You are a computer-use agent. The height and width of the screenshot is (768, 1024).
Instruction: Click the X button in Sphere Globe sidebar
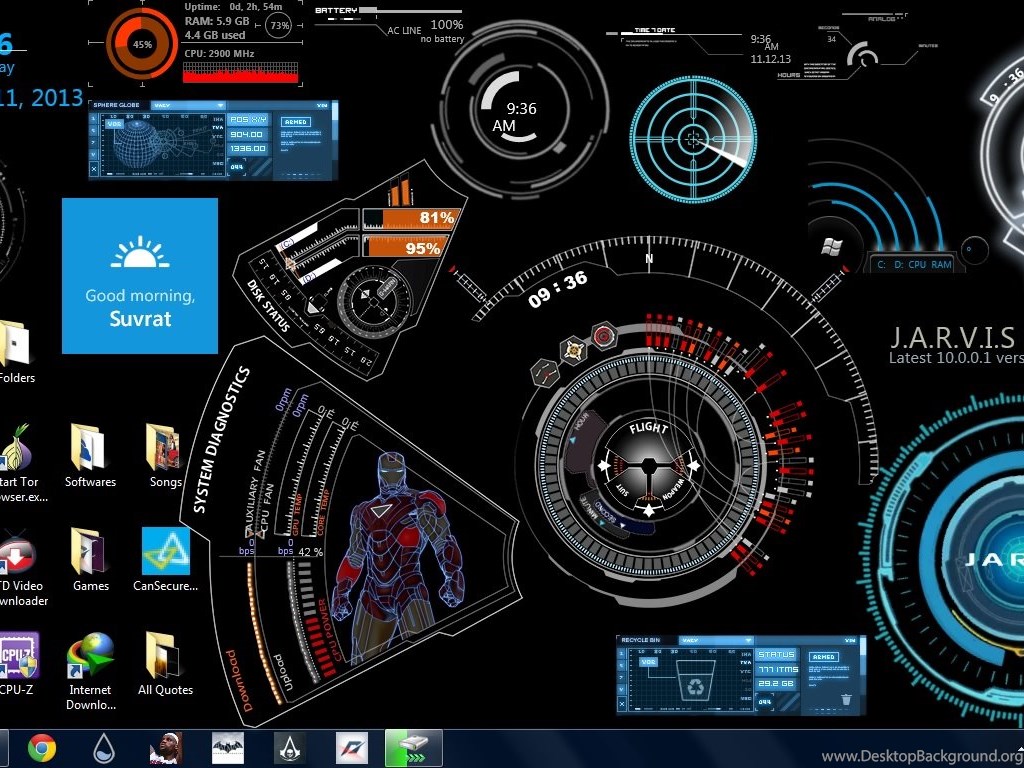coord(93,169)
